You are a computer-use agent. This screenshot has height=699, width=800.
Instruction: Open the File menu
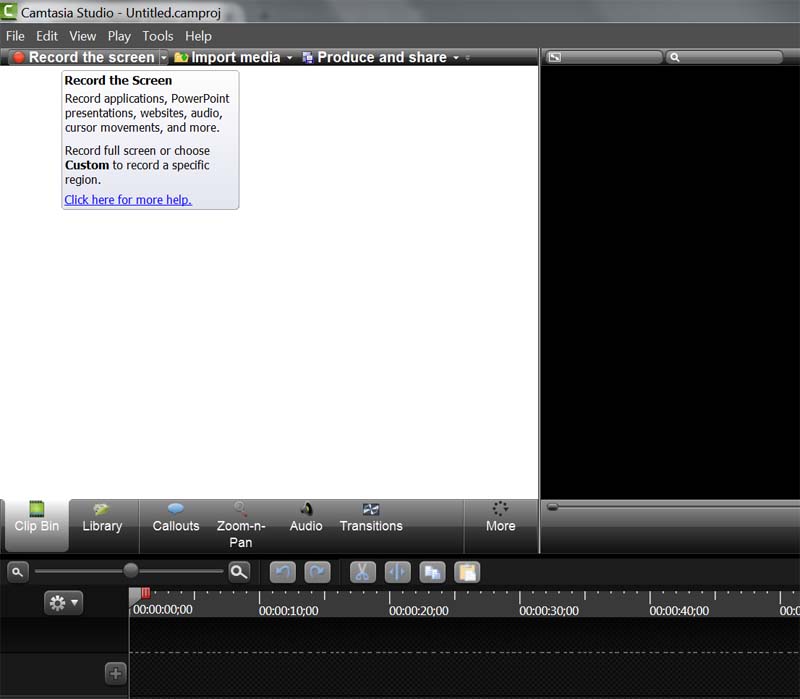click(x=15, y=36)
